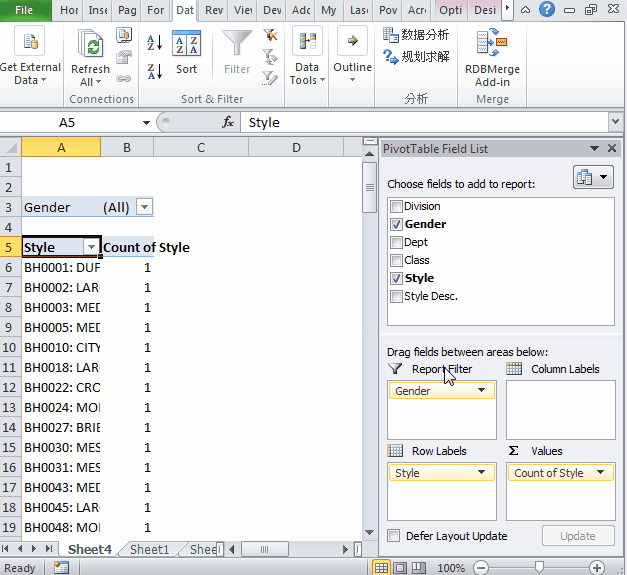Open the File tab
Image resolution: width=627 pixels, height=575 pixels.
(x=24, y=10)
